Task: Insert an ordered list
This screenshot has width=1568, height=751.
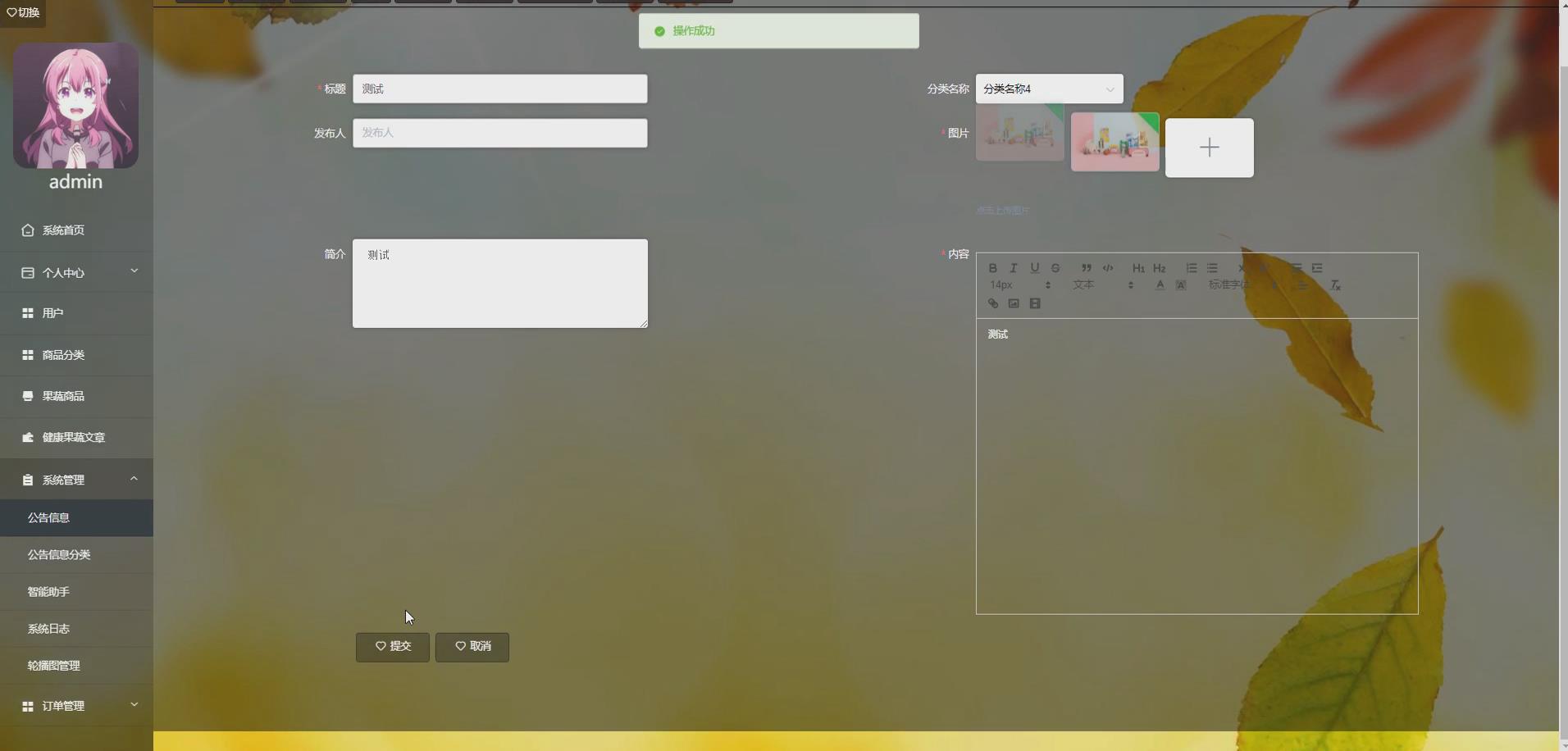Action: pyautogui.click(x=1192, y=268)
